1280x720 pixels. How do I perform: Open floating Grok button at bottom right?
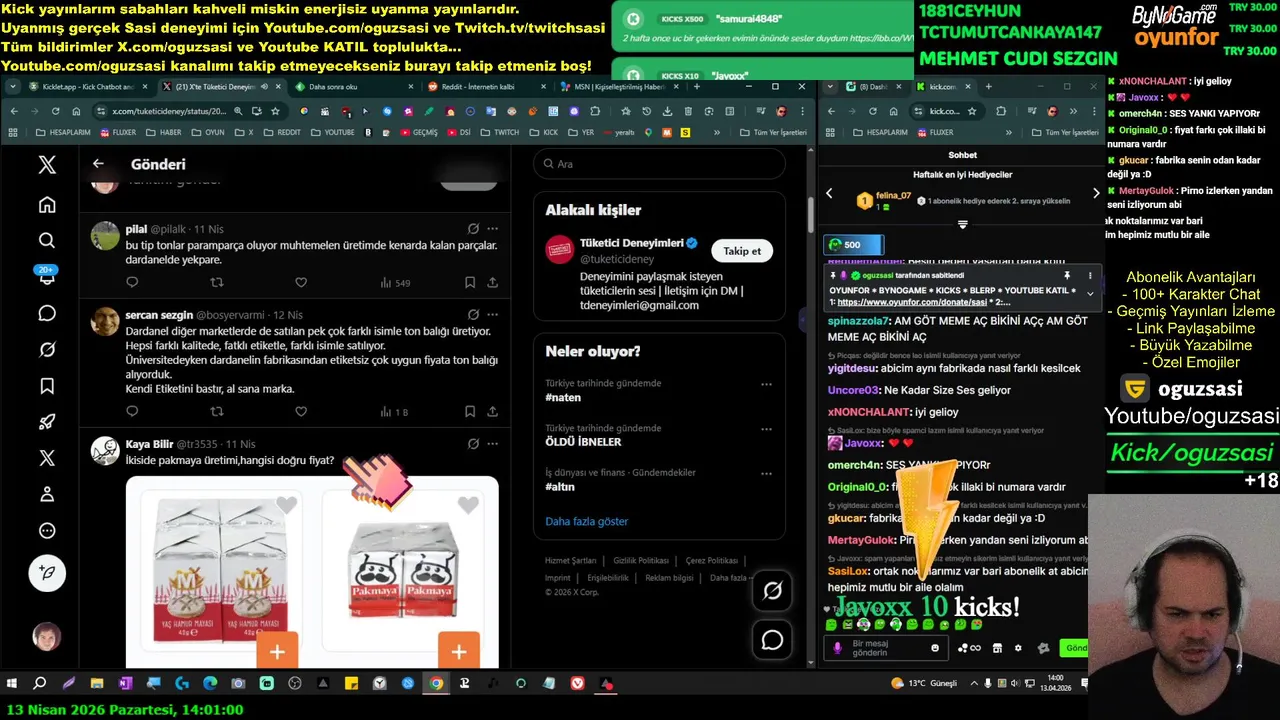772,591
